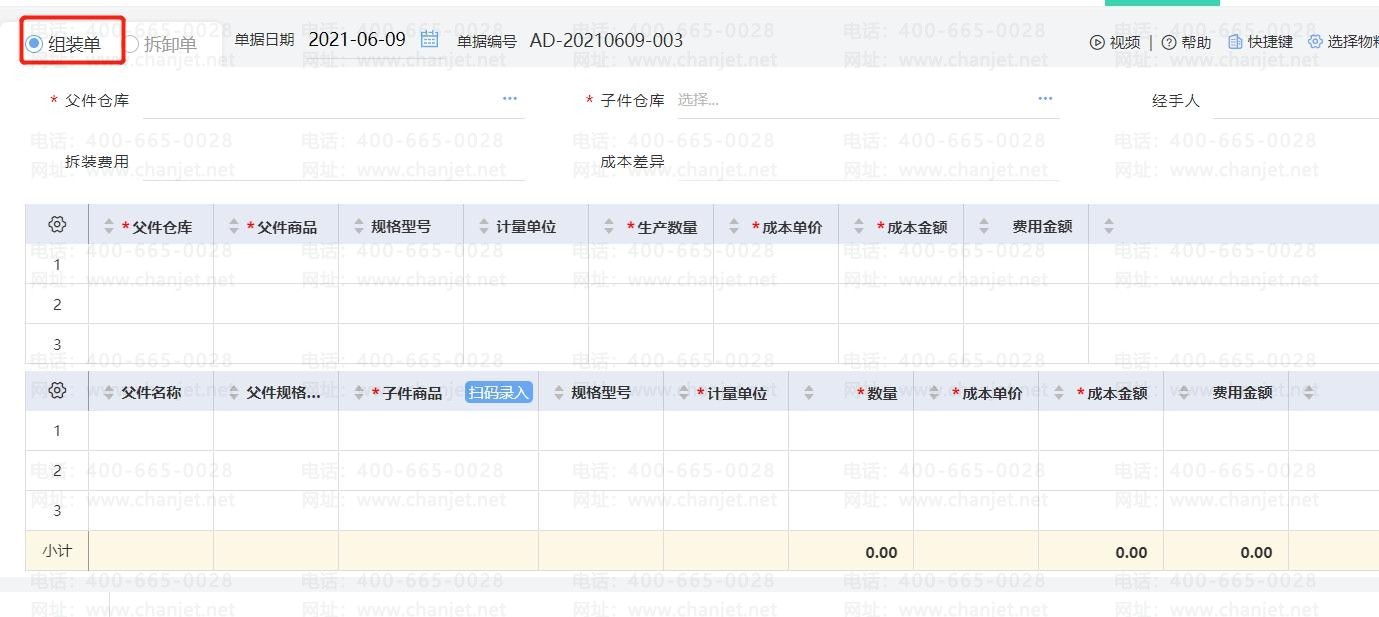The height and width of the screenshot is (617, 1379).
Task: Sort child table 规格型号 column
Action: coord(559,393)
